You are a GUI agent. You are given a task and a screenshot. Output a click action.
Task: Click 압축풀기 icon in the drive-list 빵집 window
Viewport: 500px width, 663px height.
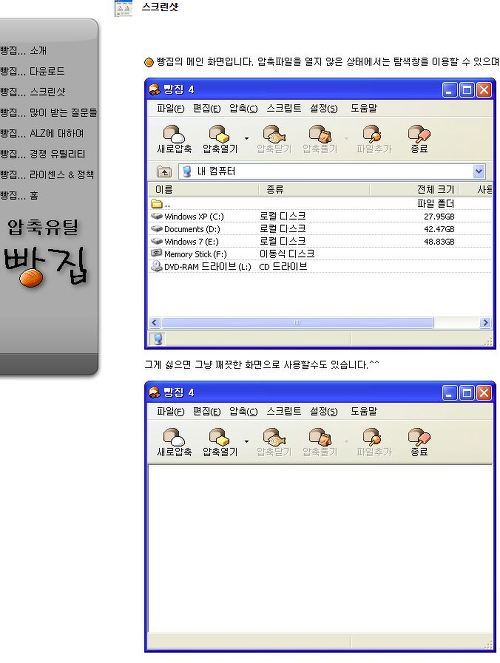click(x=320, y=134)
